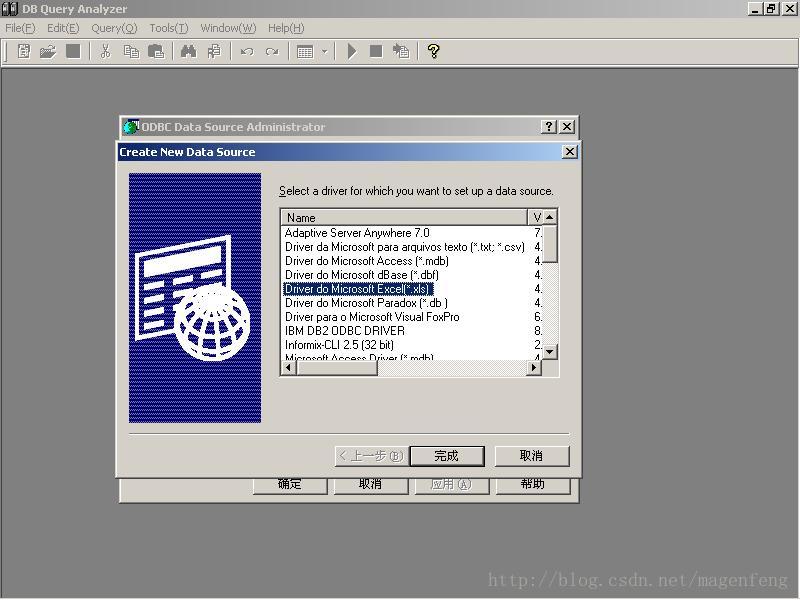
Task: Open the Tools(T) menu
Action: click(169, 28)
